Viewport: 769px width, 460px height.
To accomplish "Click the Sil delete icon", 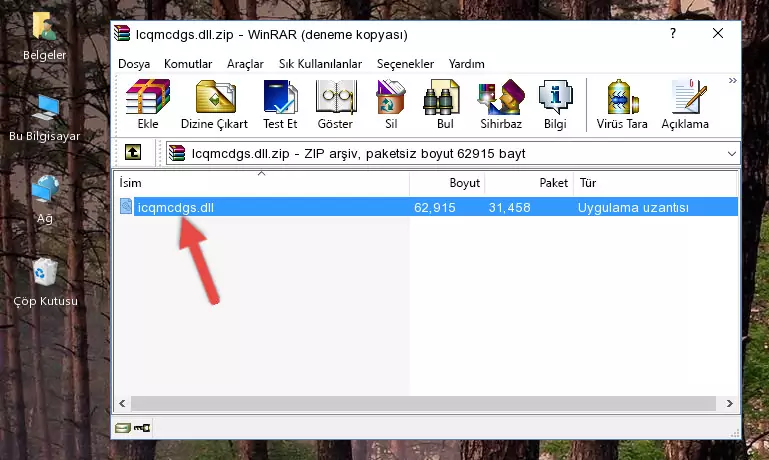I will click(x=391, y=104).
